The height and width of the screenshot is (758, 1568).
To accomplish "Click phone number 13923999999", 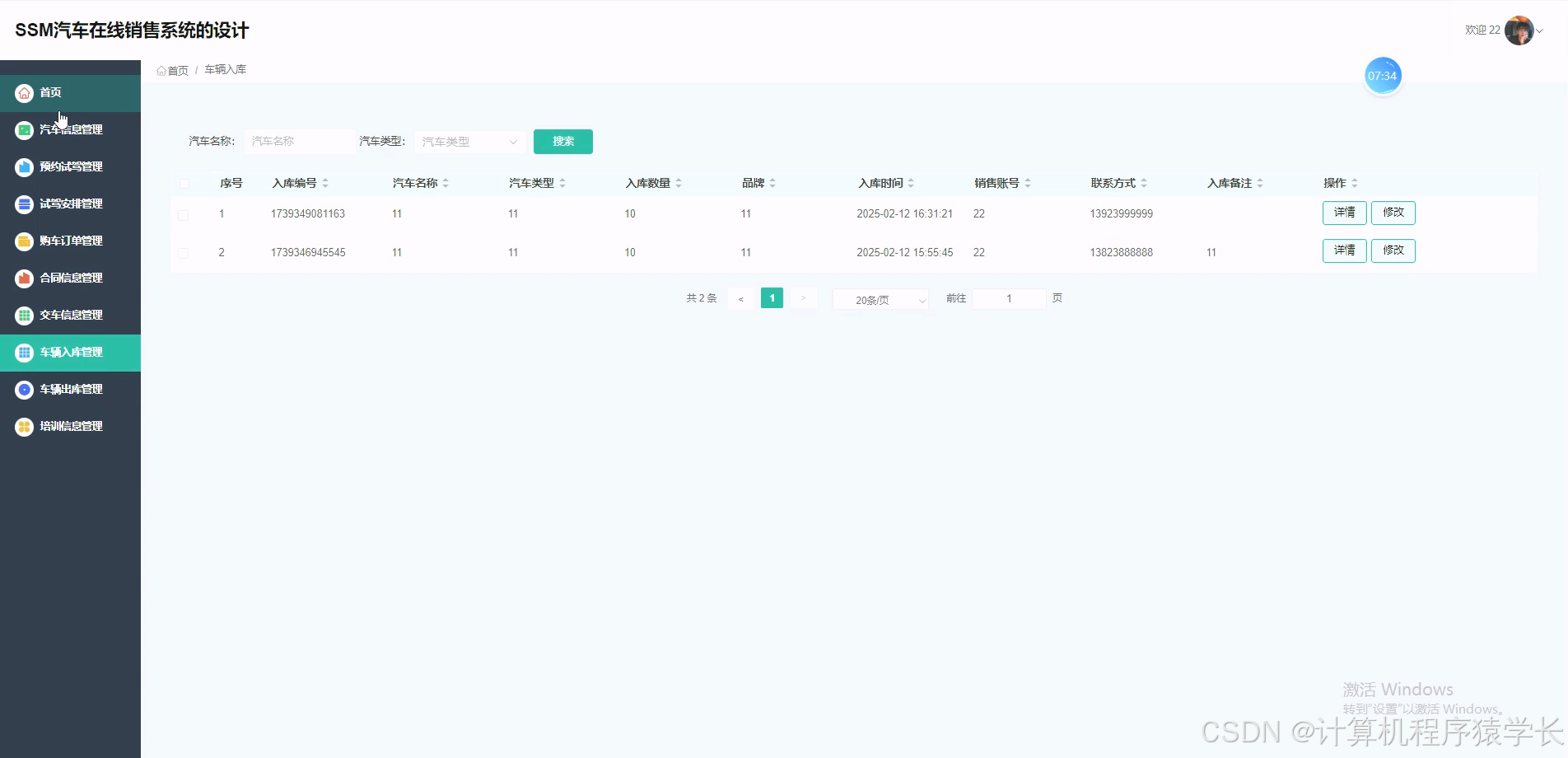I will tap(1121, 214).
